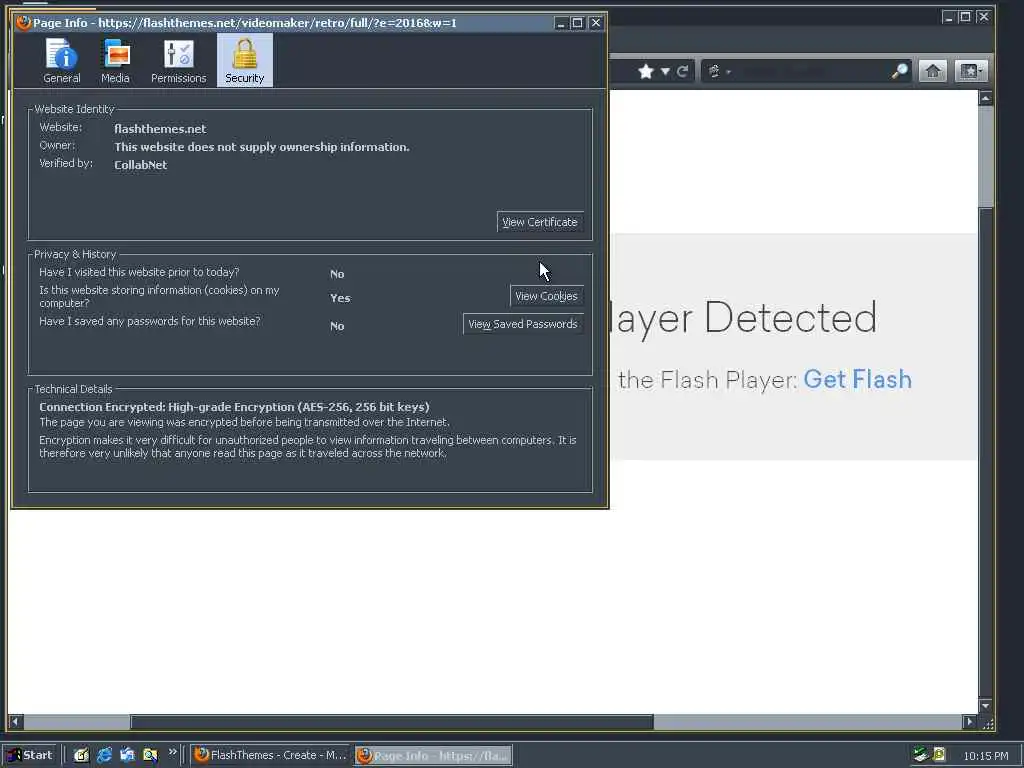Minimize the main browser window
This screenshot has height=768, width=1024.
click(949, 17)
